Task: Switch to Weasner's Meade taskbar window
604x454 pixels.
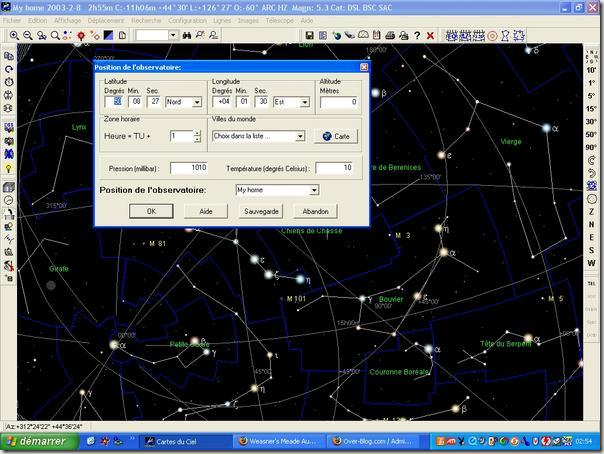Action: pos(279,441)
